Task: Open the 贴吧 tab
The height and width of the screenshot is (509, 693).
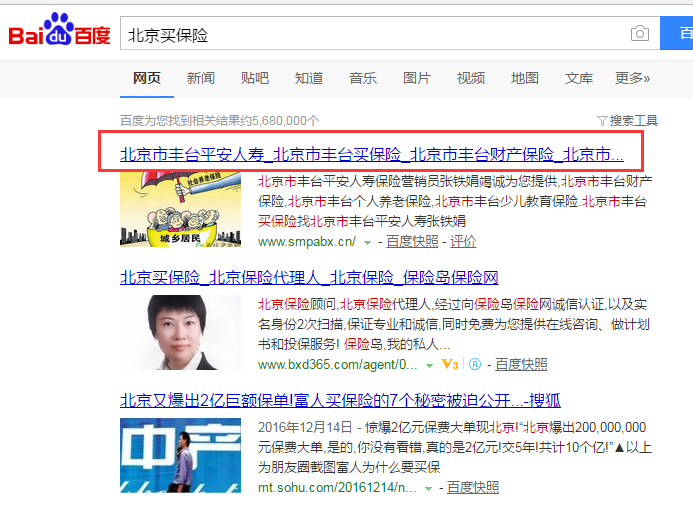Action: point(255,78)
